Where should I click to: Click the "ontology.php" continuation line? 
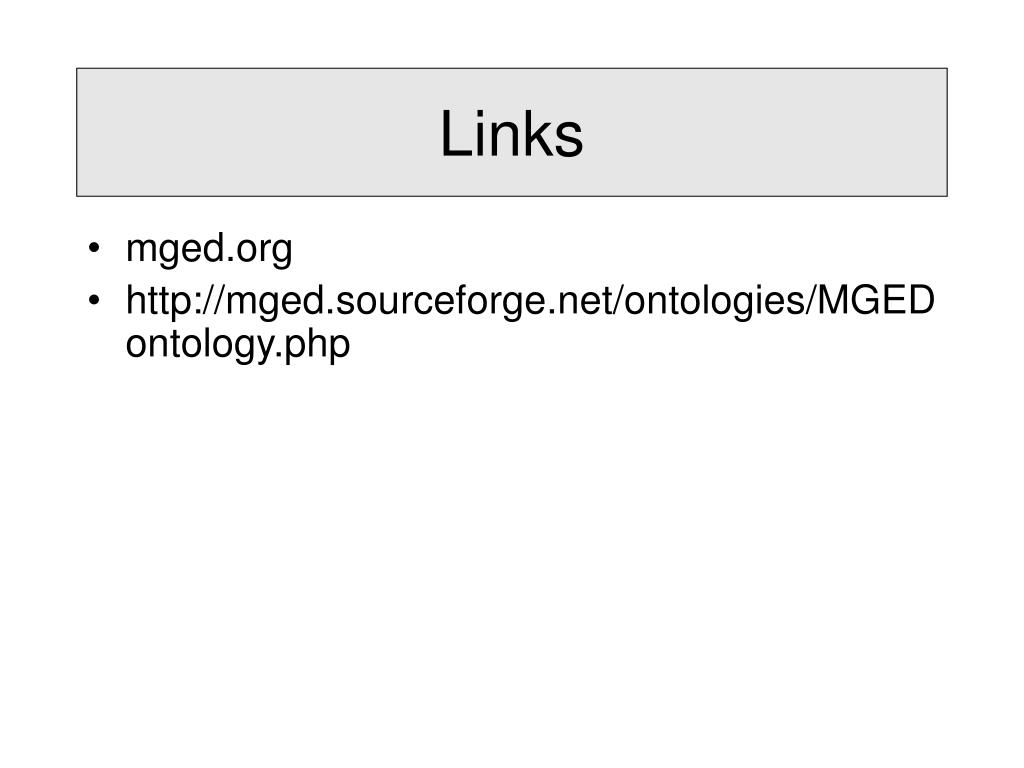point(238,344)
